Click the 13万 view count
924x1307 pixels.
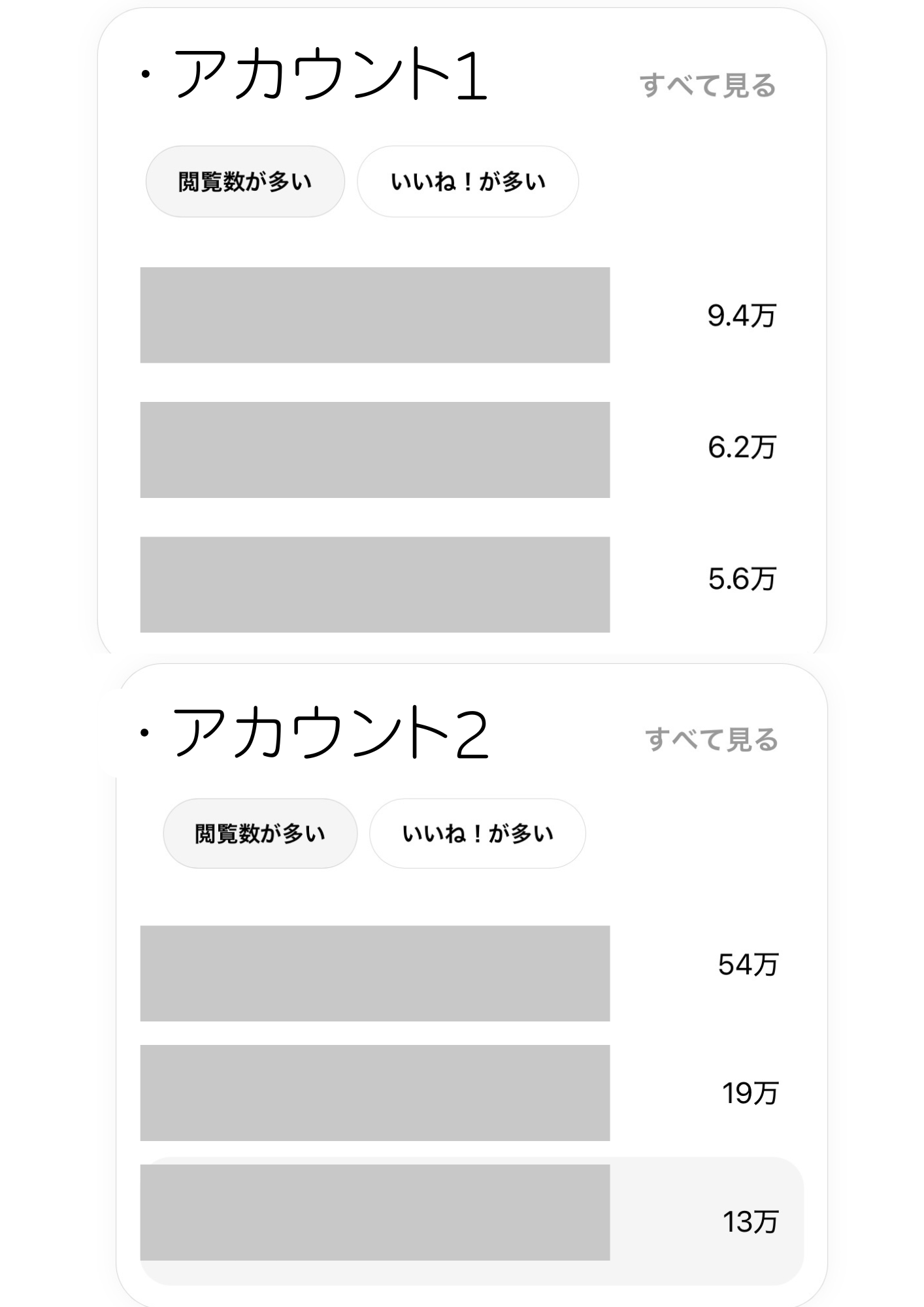click(750, 1222)
